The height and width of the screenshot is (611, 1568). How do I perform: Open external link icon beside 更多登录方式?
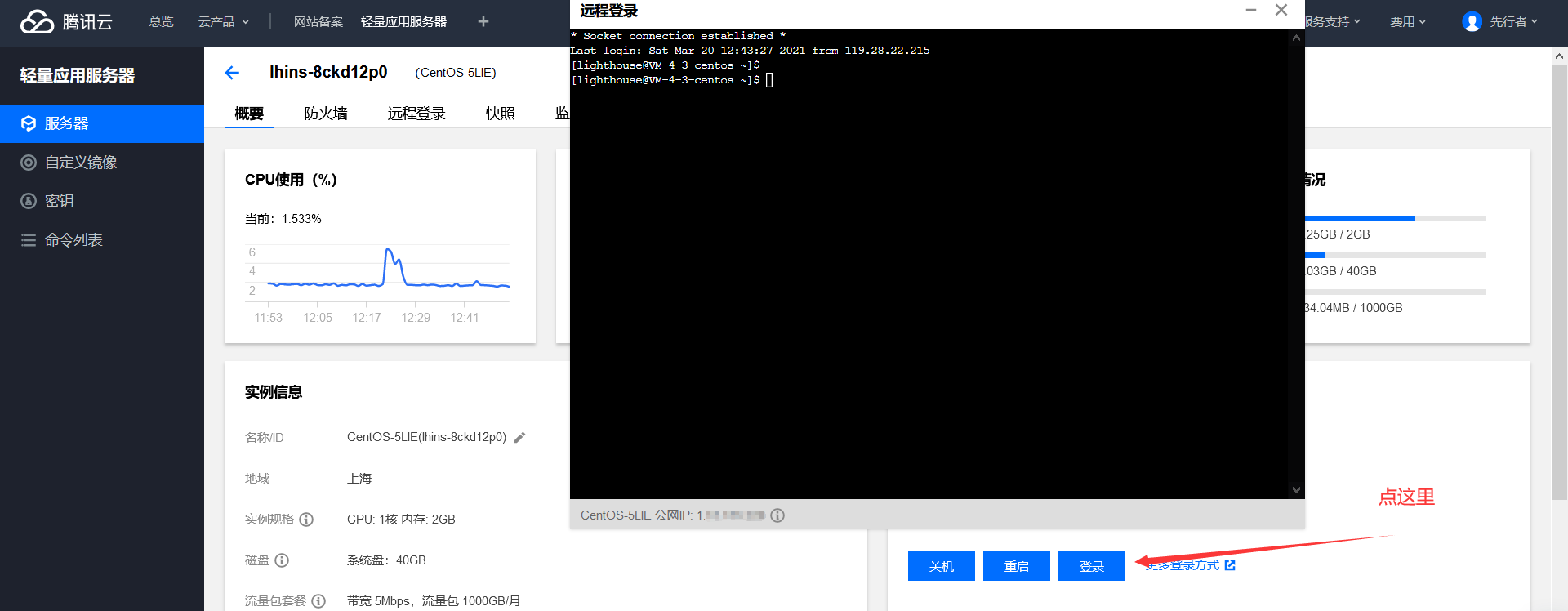pyautogui.click(x=1230, y=565)
